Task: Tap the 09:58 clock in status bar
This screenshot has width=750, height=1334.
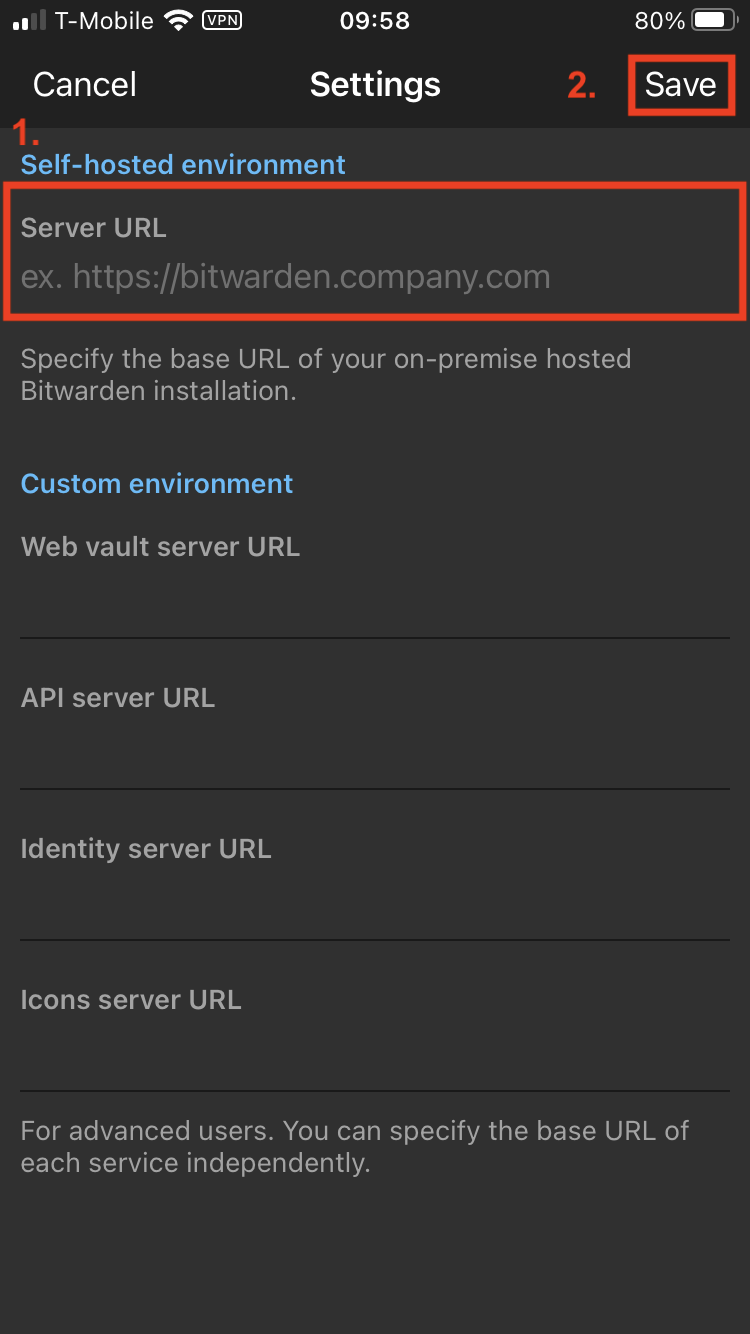Action: pos(375,21)
